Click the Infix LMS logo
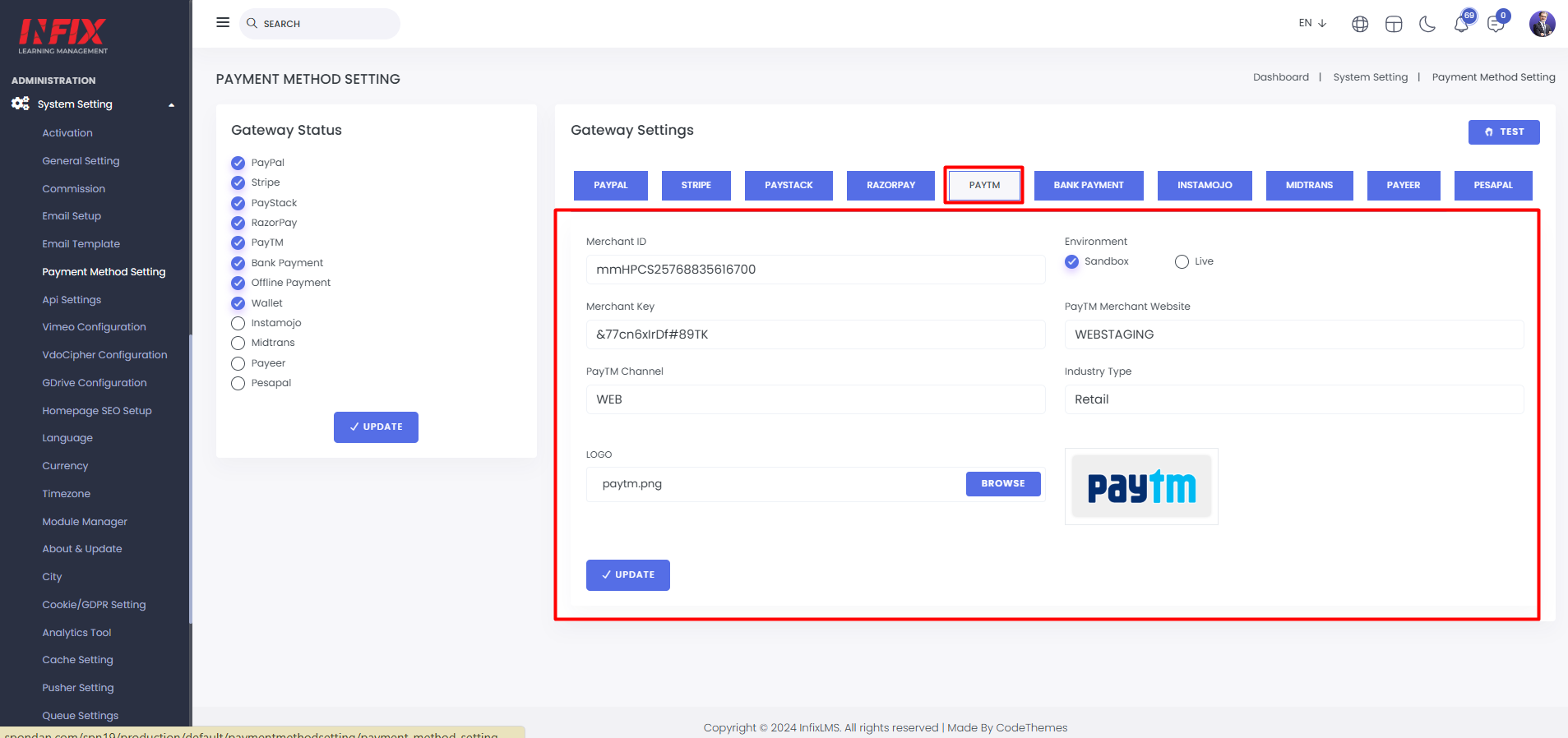 pos(62,36)
